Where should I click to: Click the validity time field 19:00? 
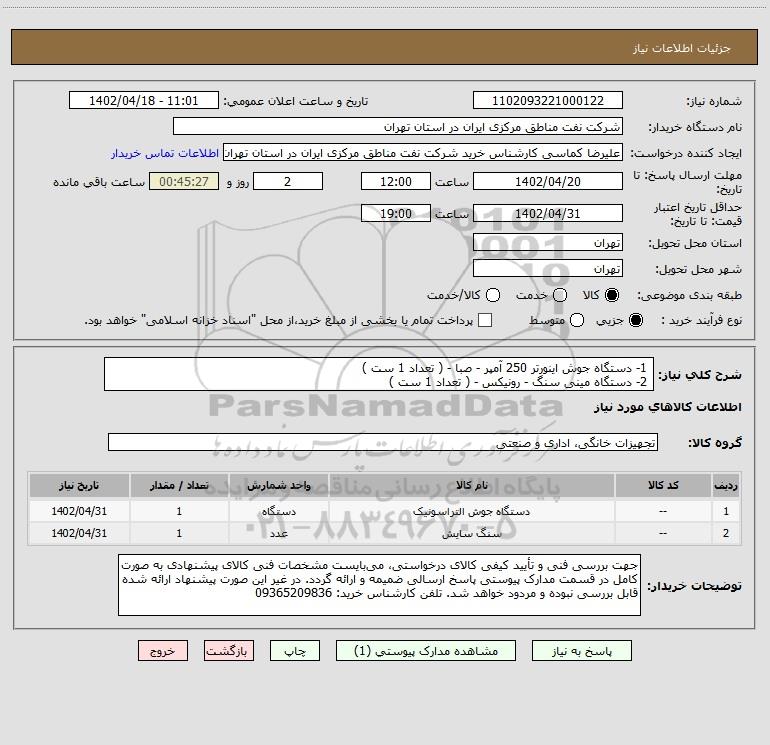(396, 214)
